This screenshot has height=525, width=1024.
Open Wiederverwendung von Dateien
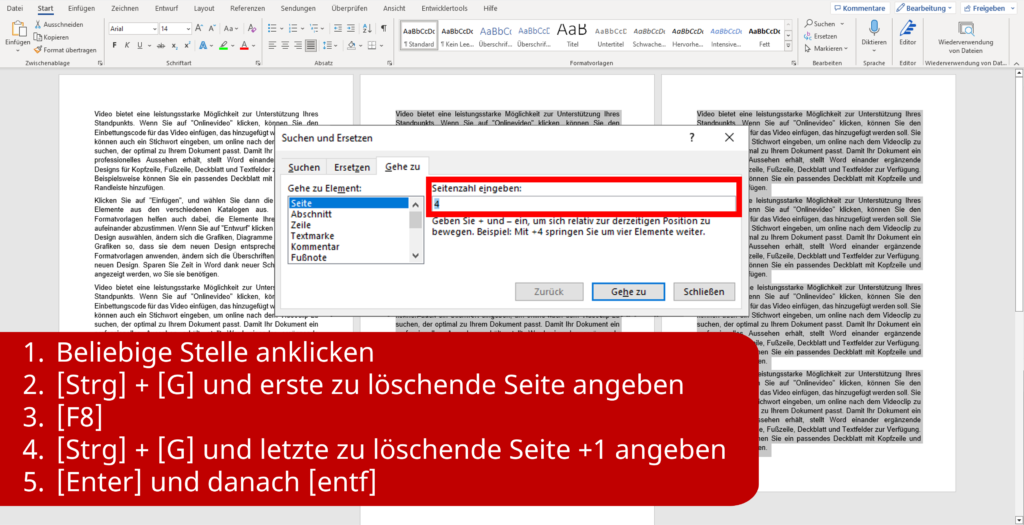pos(966,37)
